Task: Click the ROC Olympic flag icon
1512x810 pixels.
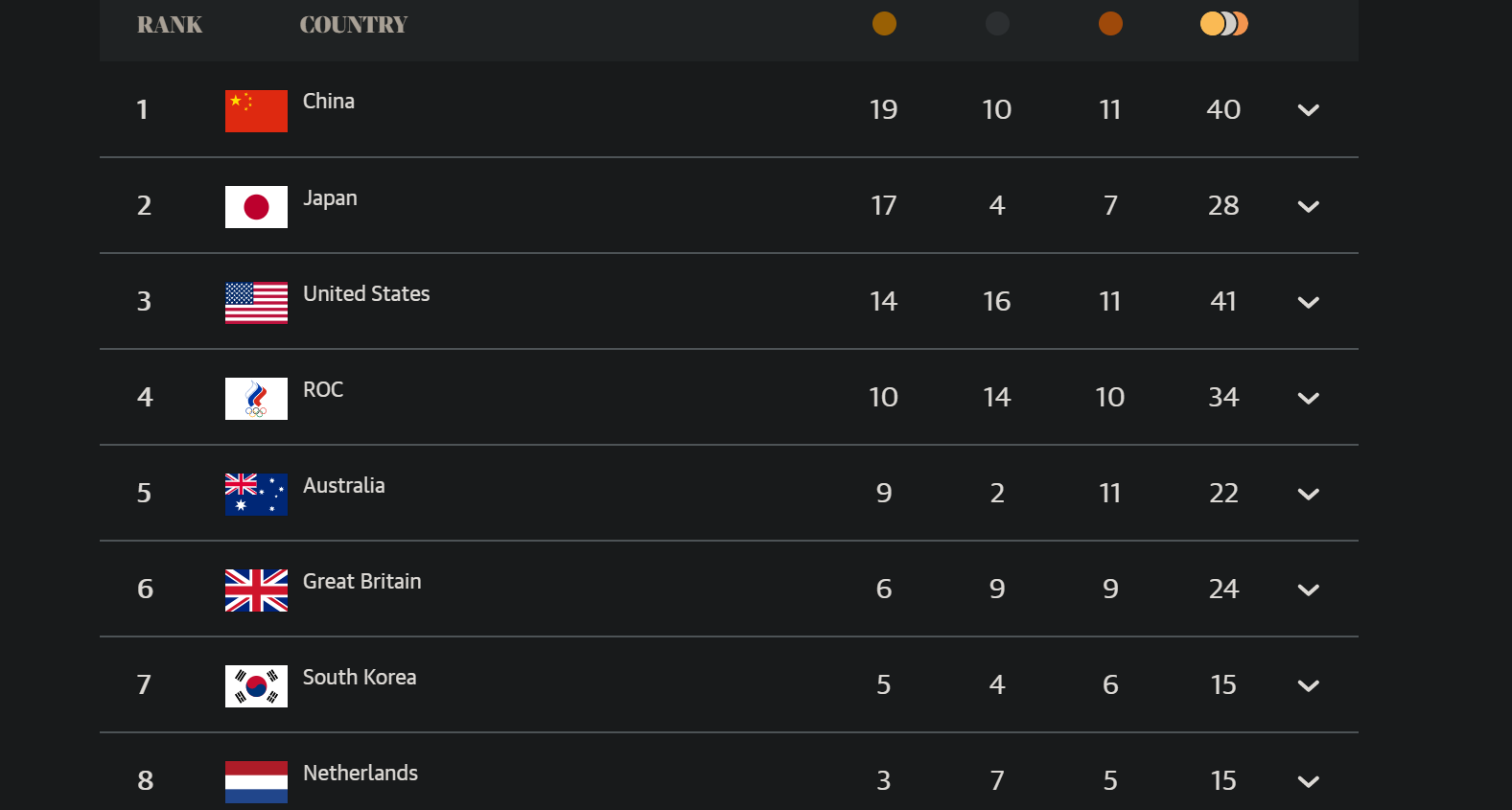Action: tap(256, 399)
